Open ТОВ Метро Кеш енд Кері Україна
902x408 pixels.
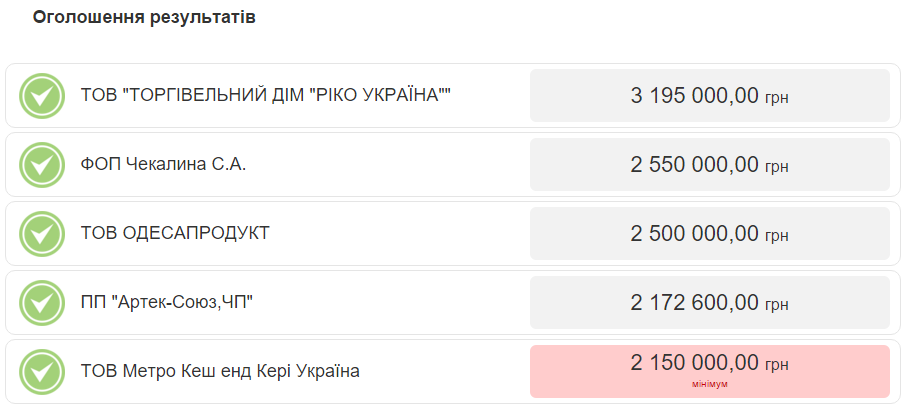220,372
